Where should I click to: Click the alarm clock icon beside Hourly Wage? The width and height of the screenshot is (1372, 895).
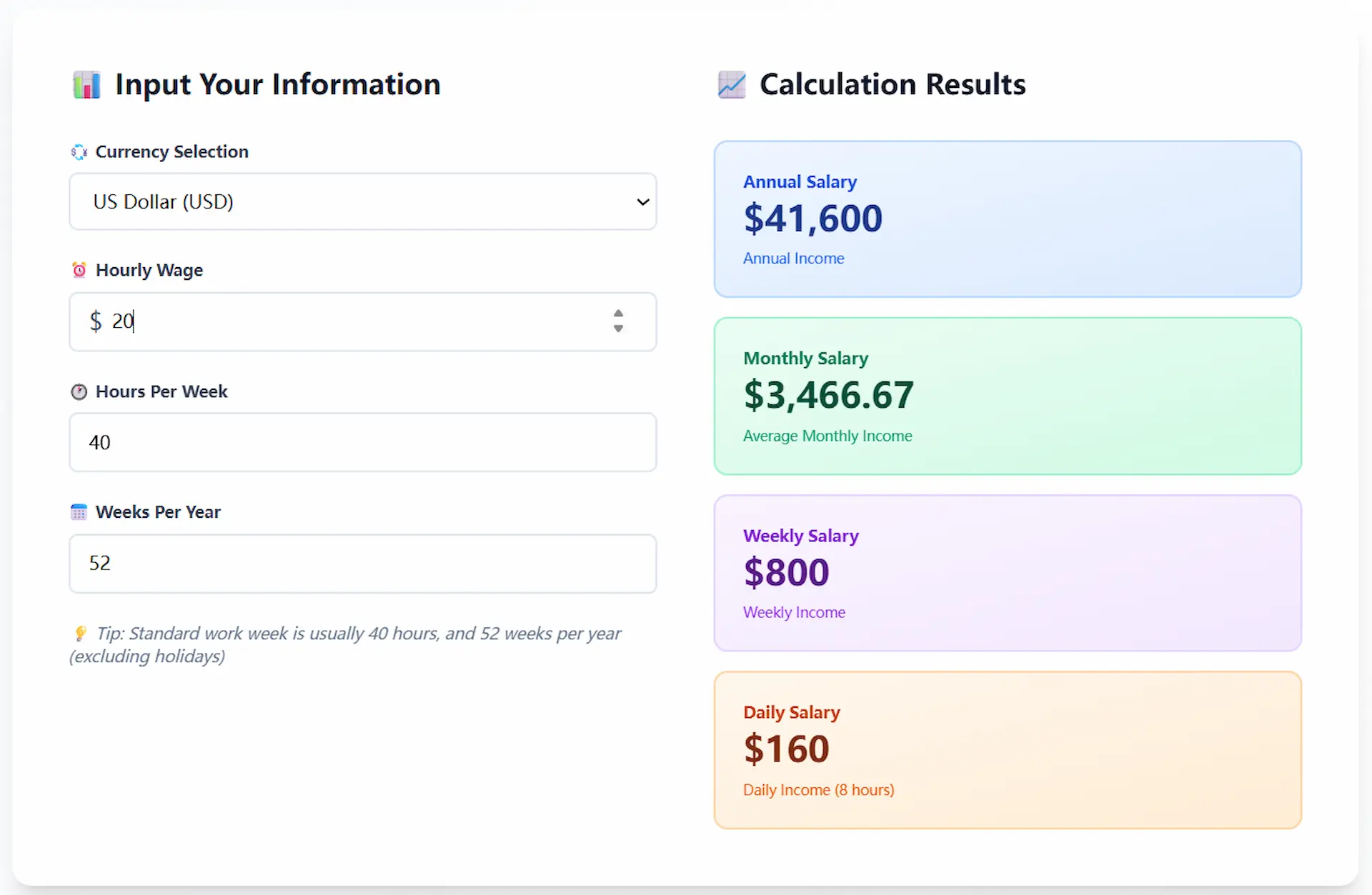pyautogui.click(x=79, y=269)
